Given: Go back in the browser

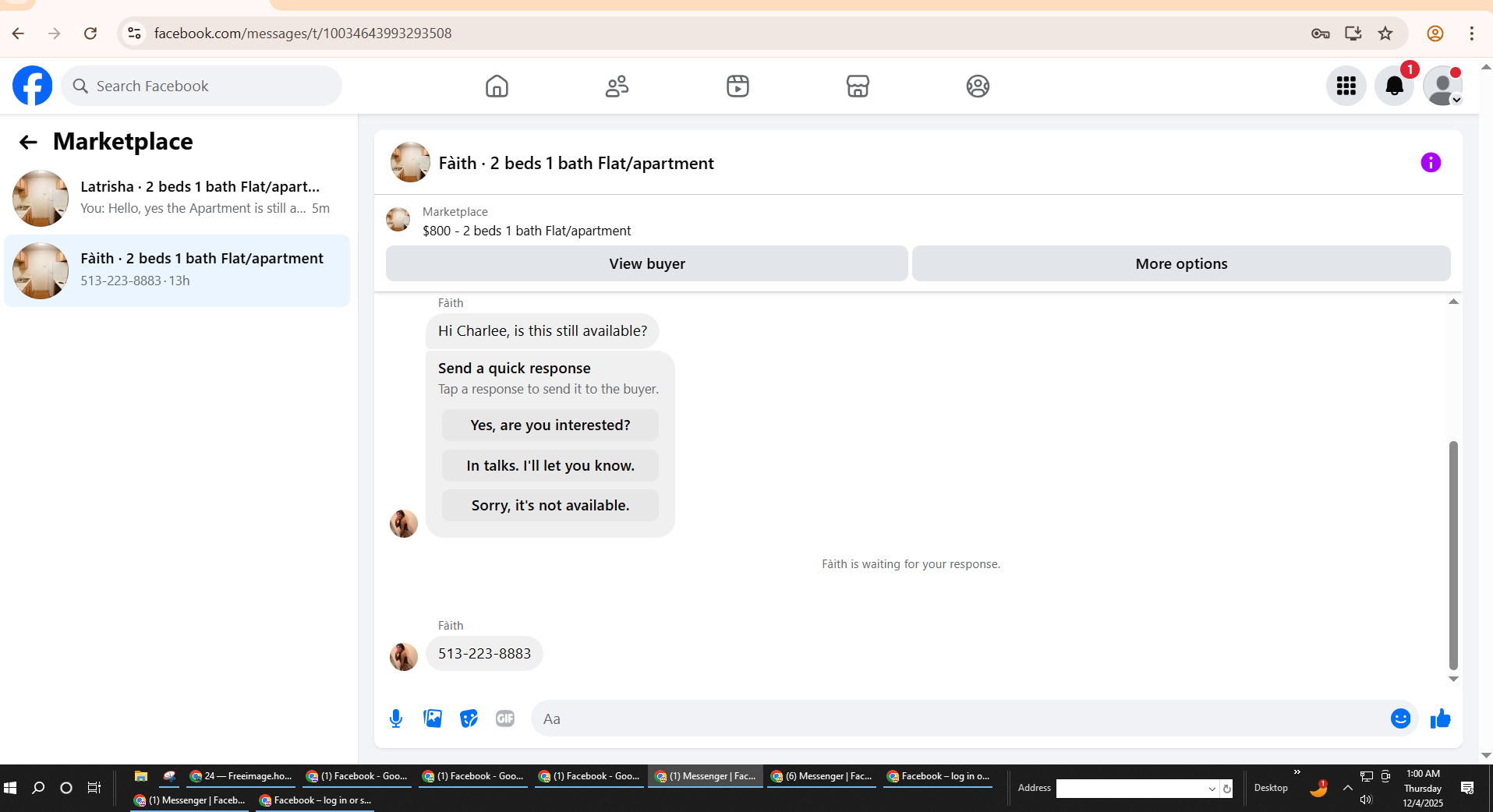Looking at the screenshot, I should (18, 34).
